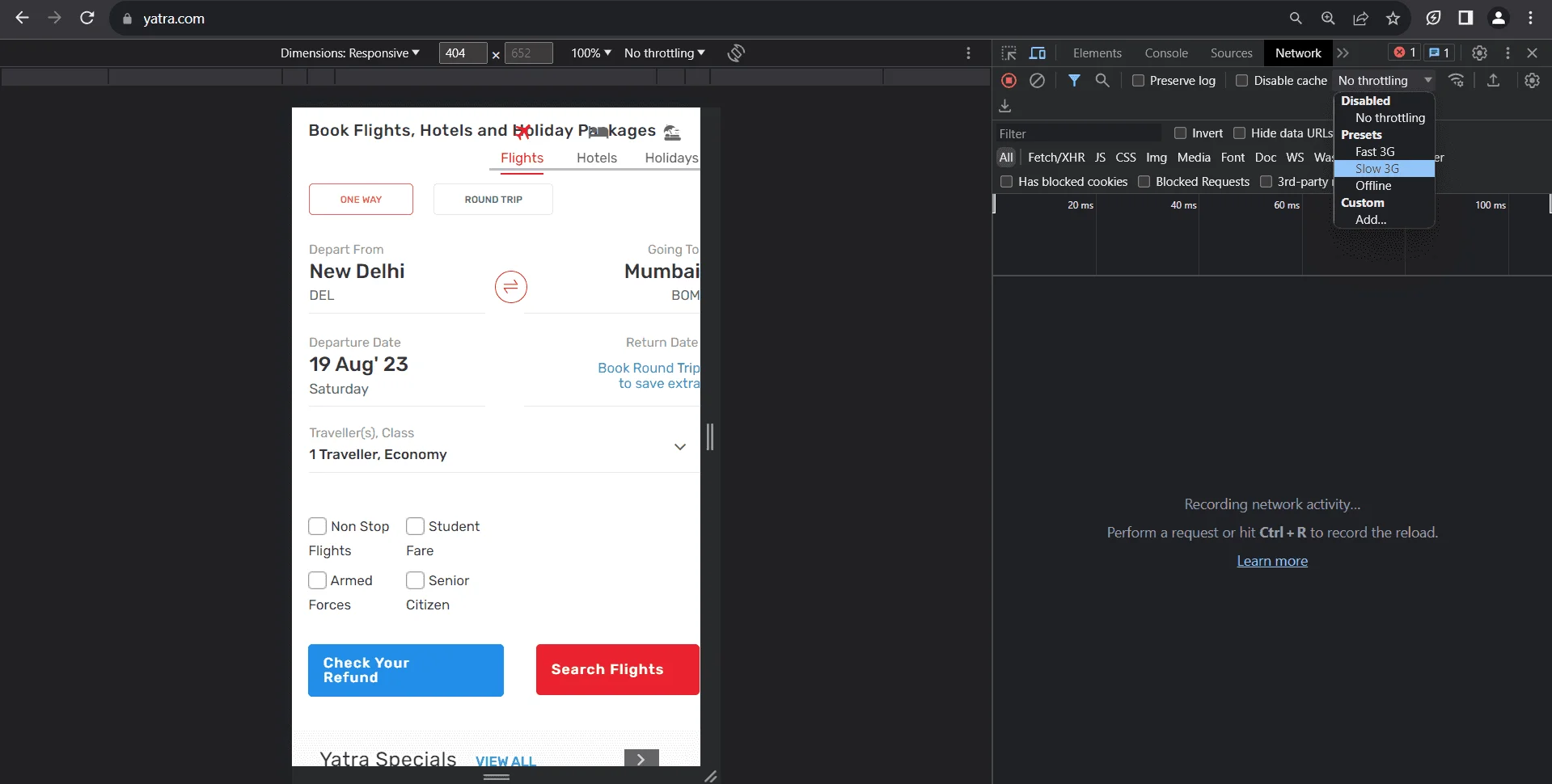1552x784 pixels.
Task: Open network panel settings gear
Action: click(x=1532, y=81)
